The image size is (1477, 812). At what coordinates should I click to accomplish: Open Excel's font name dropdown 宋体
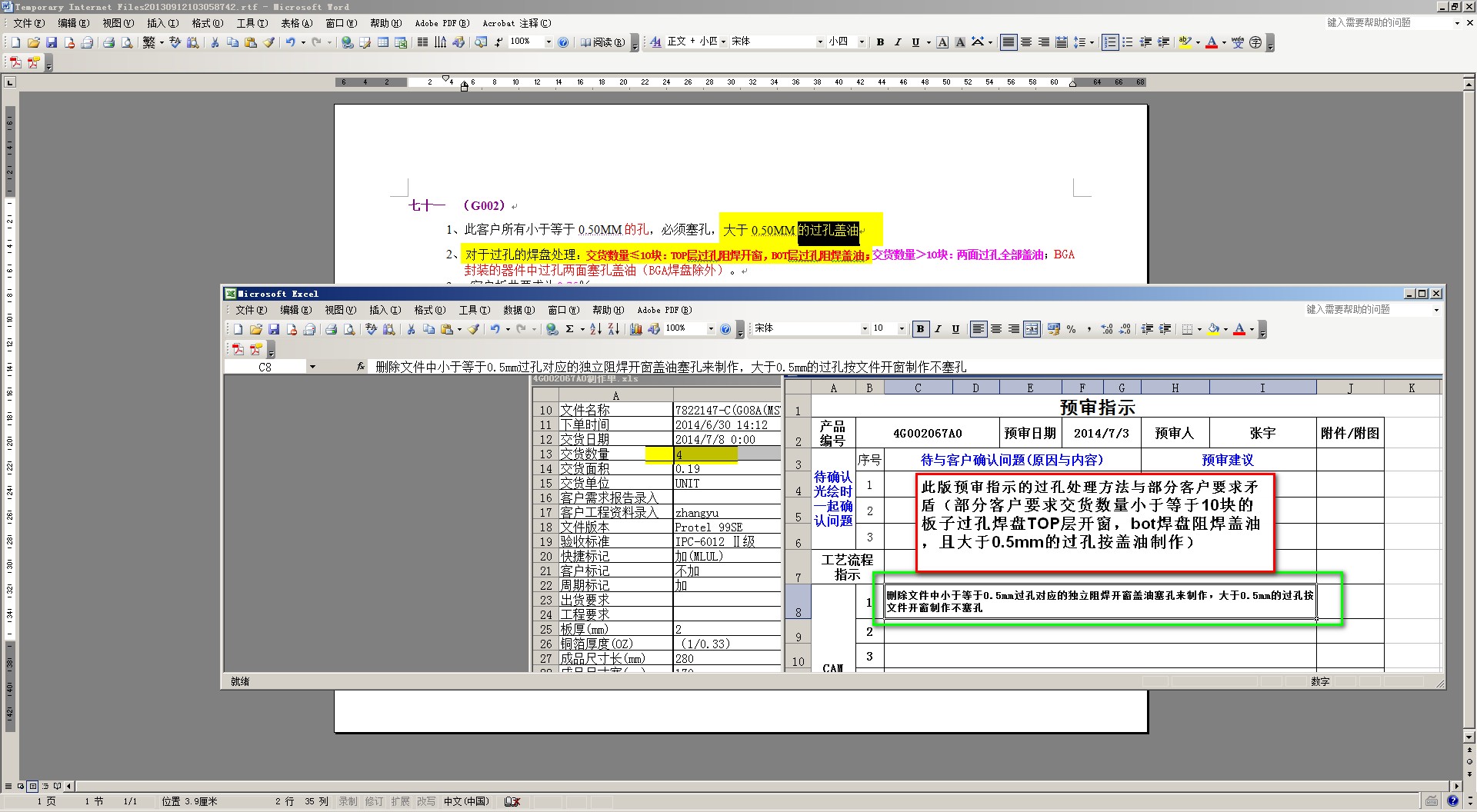865,329
